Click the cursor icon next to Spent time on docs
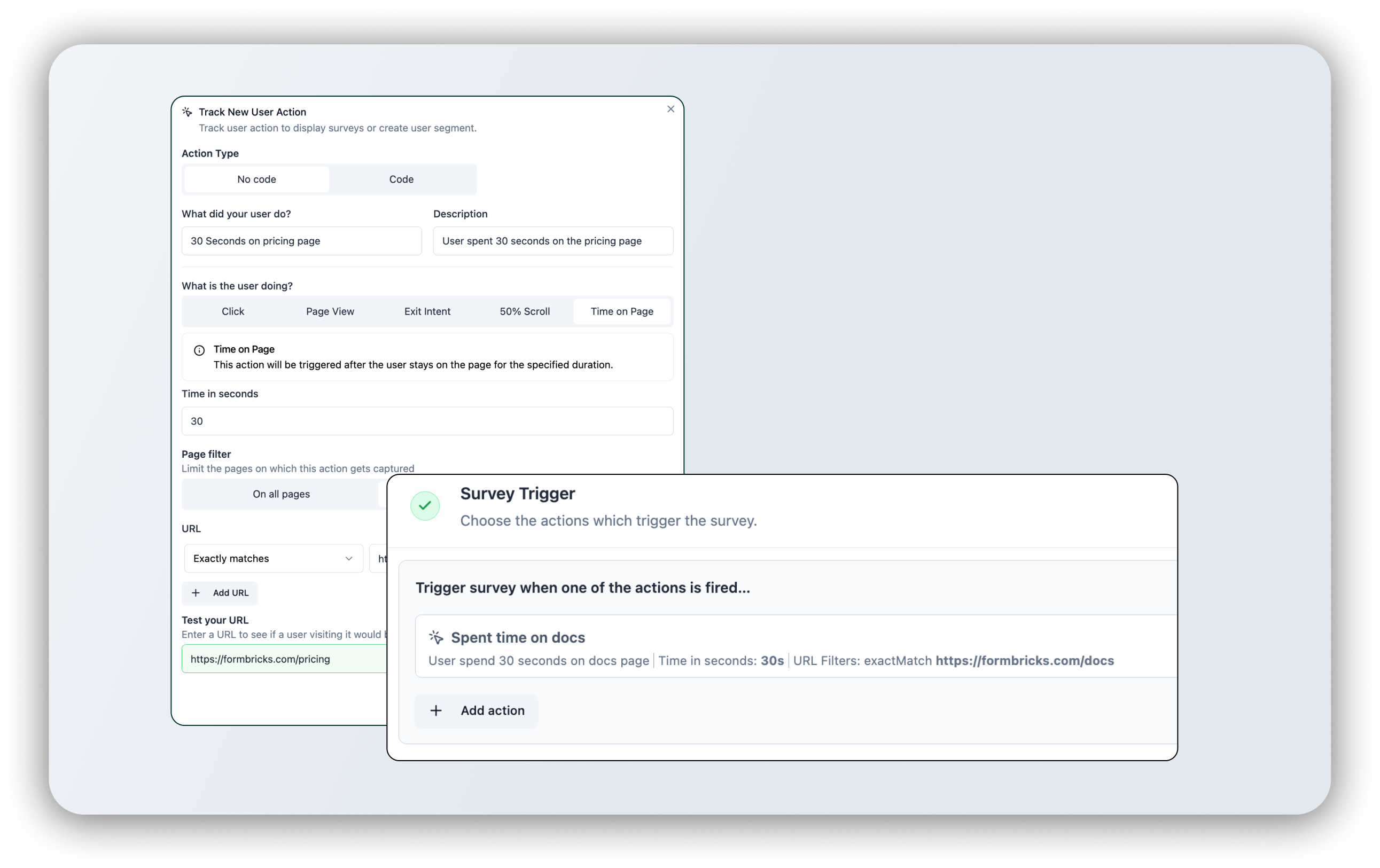The height and width of the screenshot is (868, 1380). (x=436, y=637)
